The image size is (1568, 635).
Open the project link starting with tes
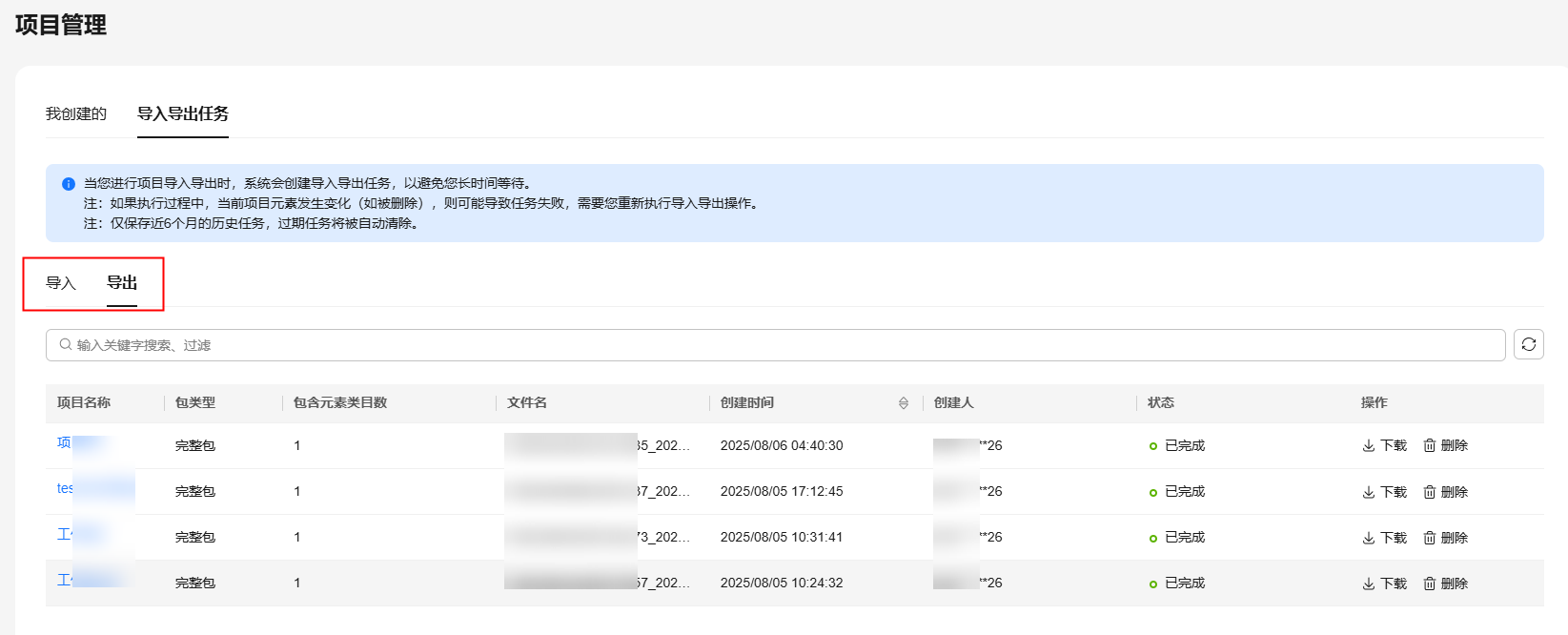95,489
